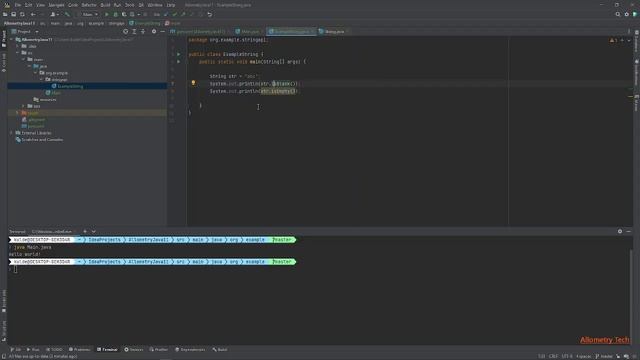Click the Save All disk icon
Image resolution: width=640 pixels, height=360 pixels.
pyautogui.click(x=13, y=14)
